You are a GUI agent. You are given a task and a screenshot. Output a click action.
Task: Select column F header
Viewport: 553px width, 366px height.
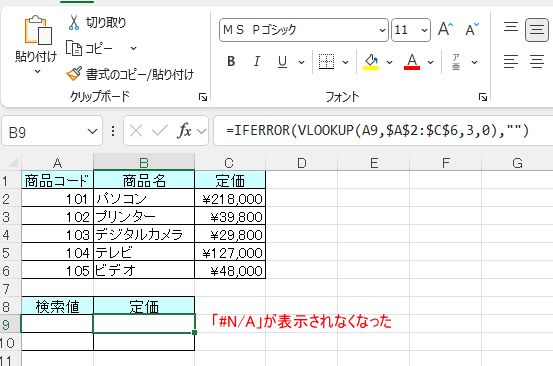(445, 163)
